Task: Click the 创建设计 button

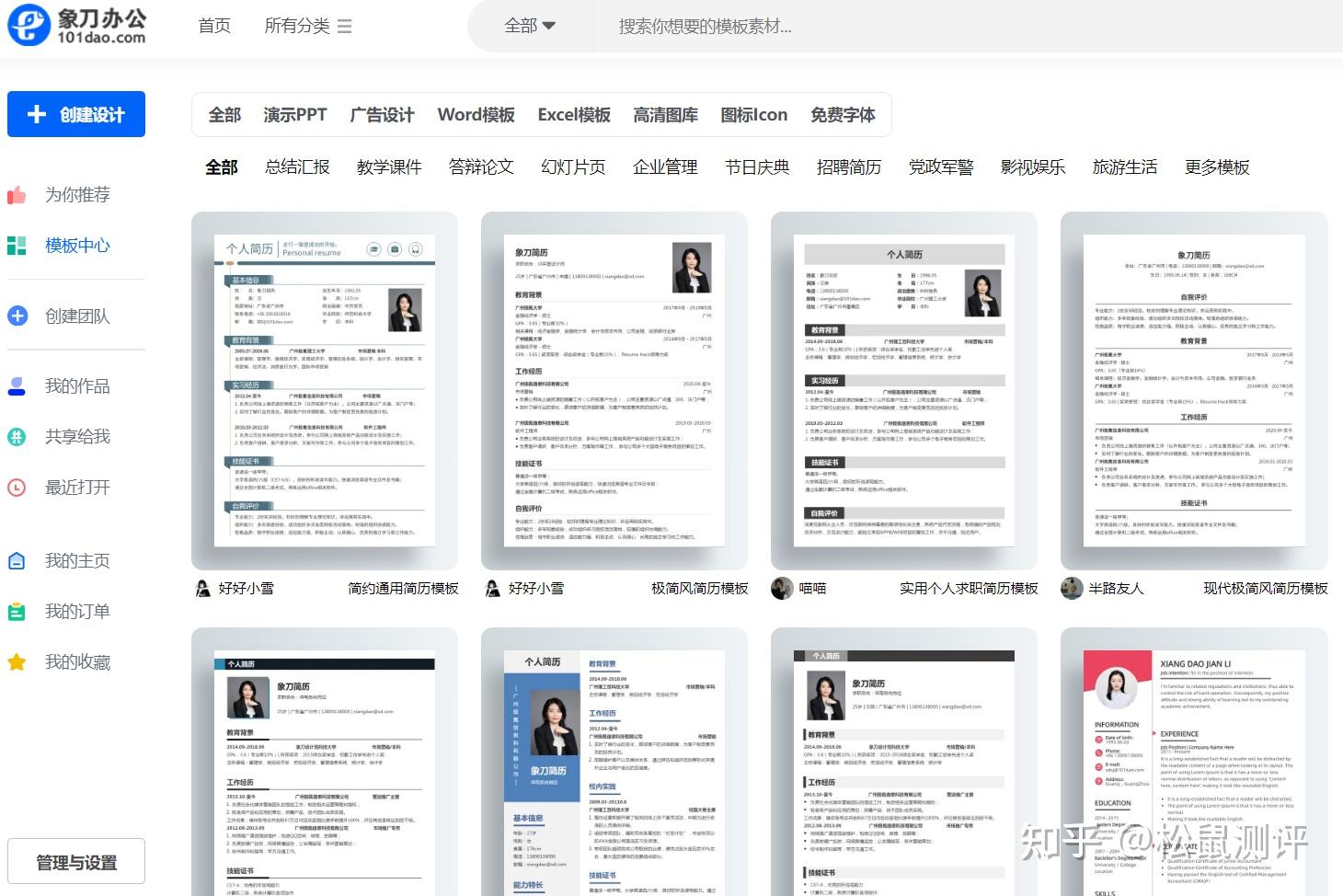Action: coord(76,114)
